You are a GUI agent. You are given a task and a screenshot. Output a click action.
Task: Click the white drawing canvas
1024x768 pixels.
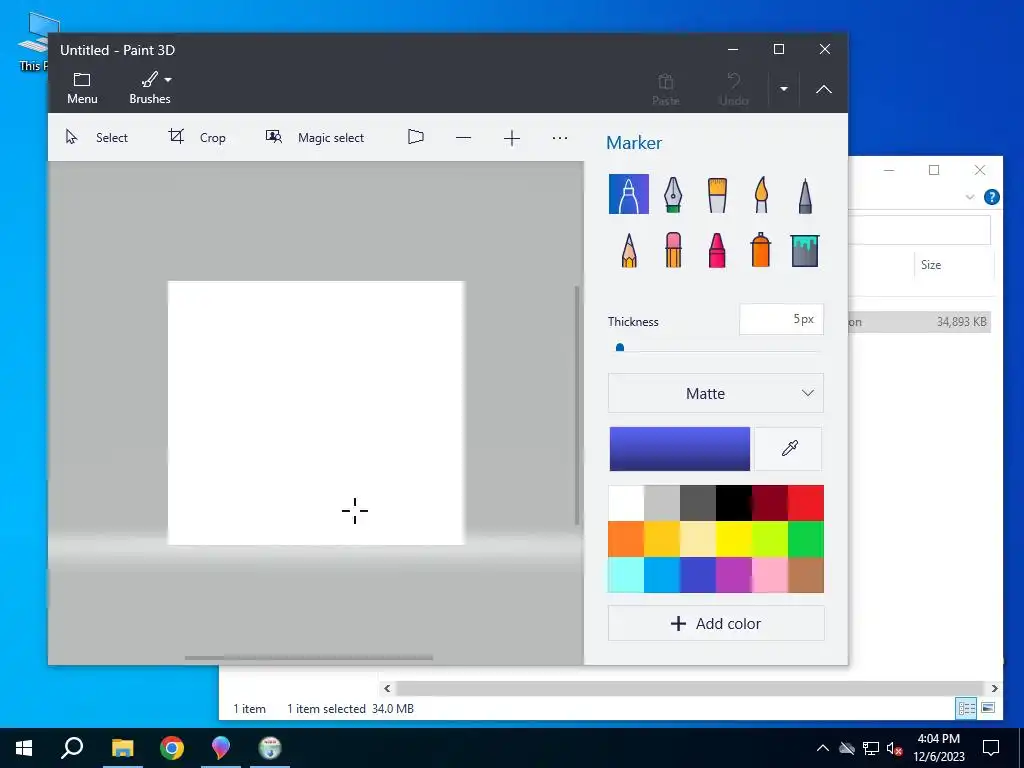point(316,413)
